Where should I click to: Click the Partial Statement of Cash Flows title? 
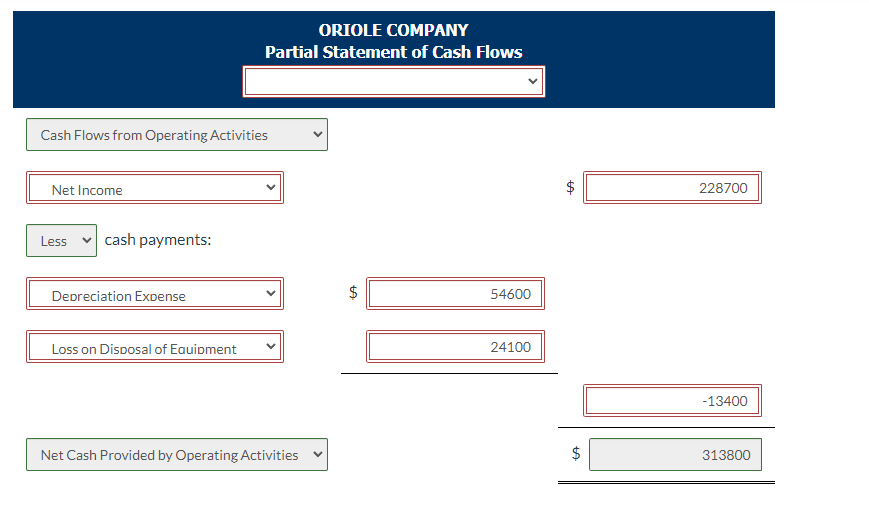[x=393, y=52]
